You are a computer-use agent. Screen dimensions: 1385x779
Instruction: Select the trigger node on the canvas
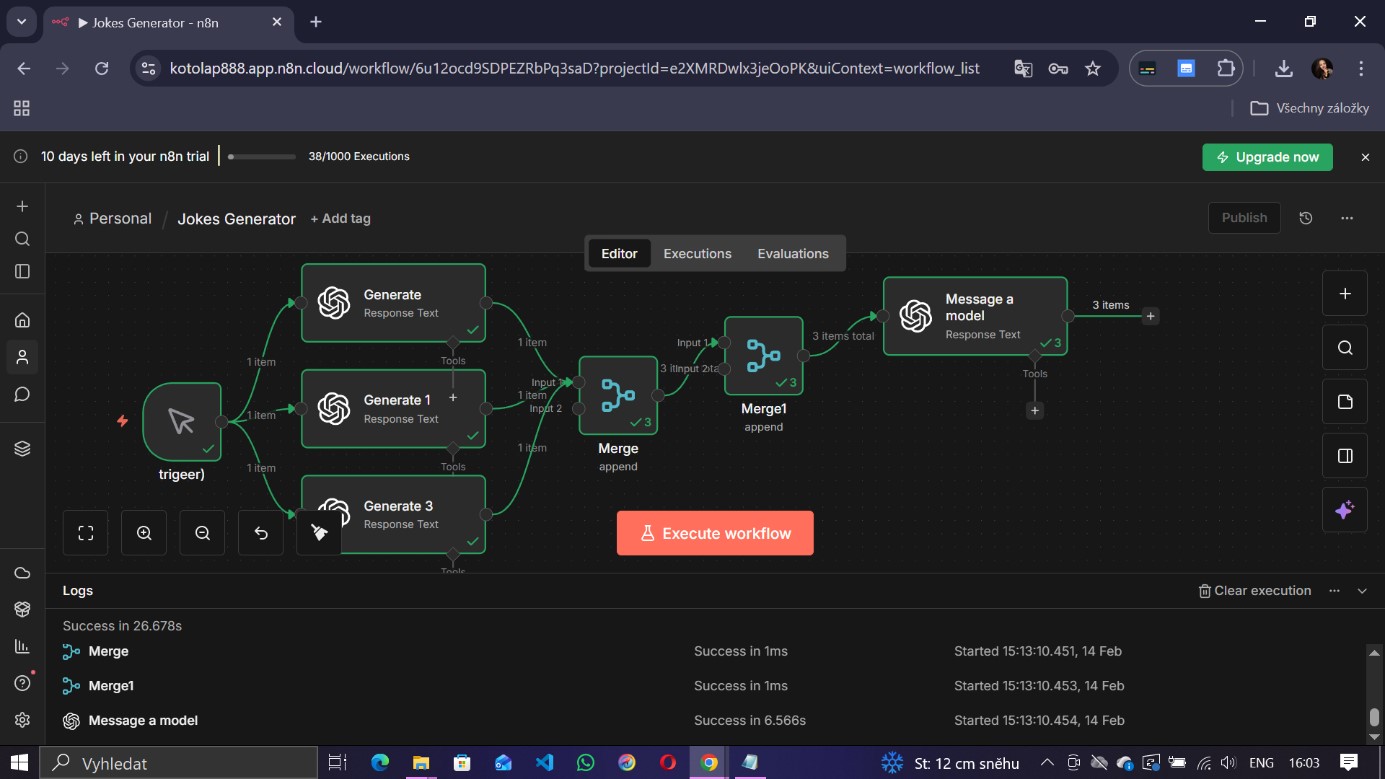coord(181,421)
